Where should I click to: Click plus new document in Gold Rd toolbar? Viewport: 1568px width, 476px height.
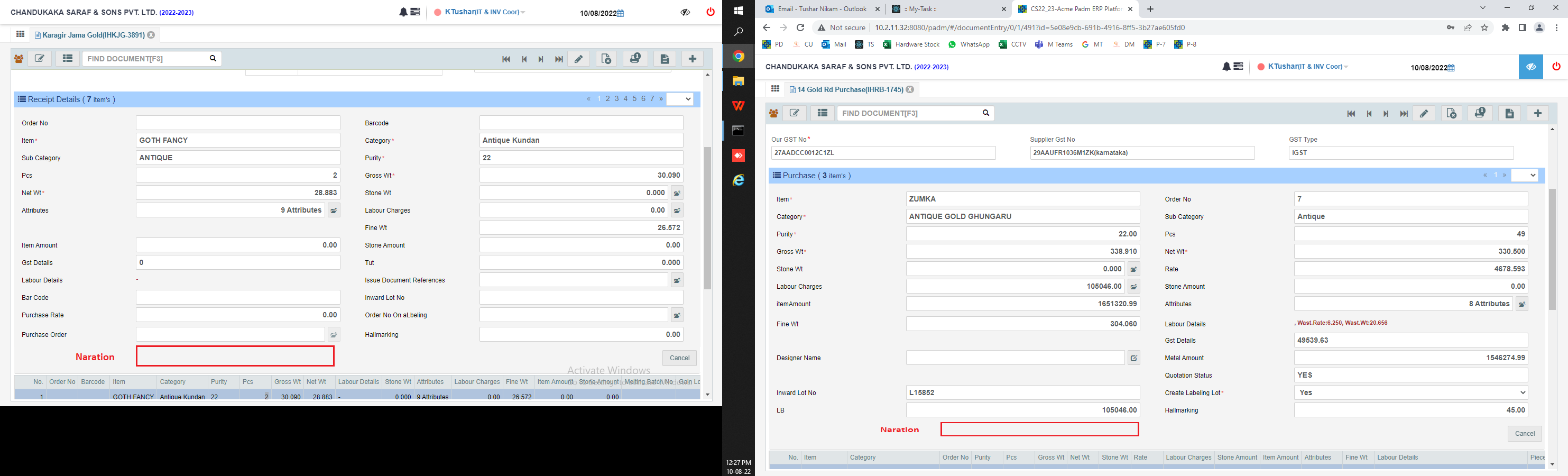tap(1537, 114)
